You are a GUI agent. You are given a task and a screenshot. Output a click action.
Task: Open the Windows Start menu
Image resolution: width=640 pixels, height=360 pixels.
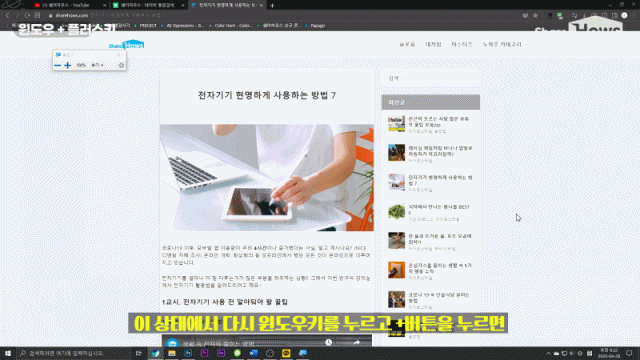[x=8, y=353]
